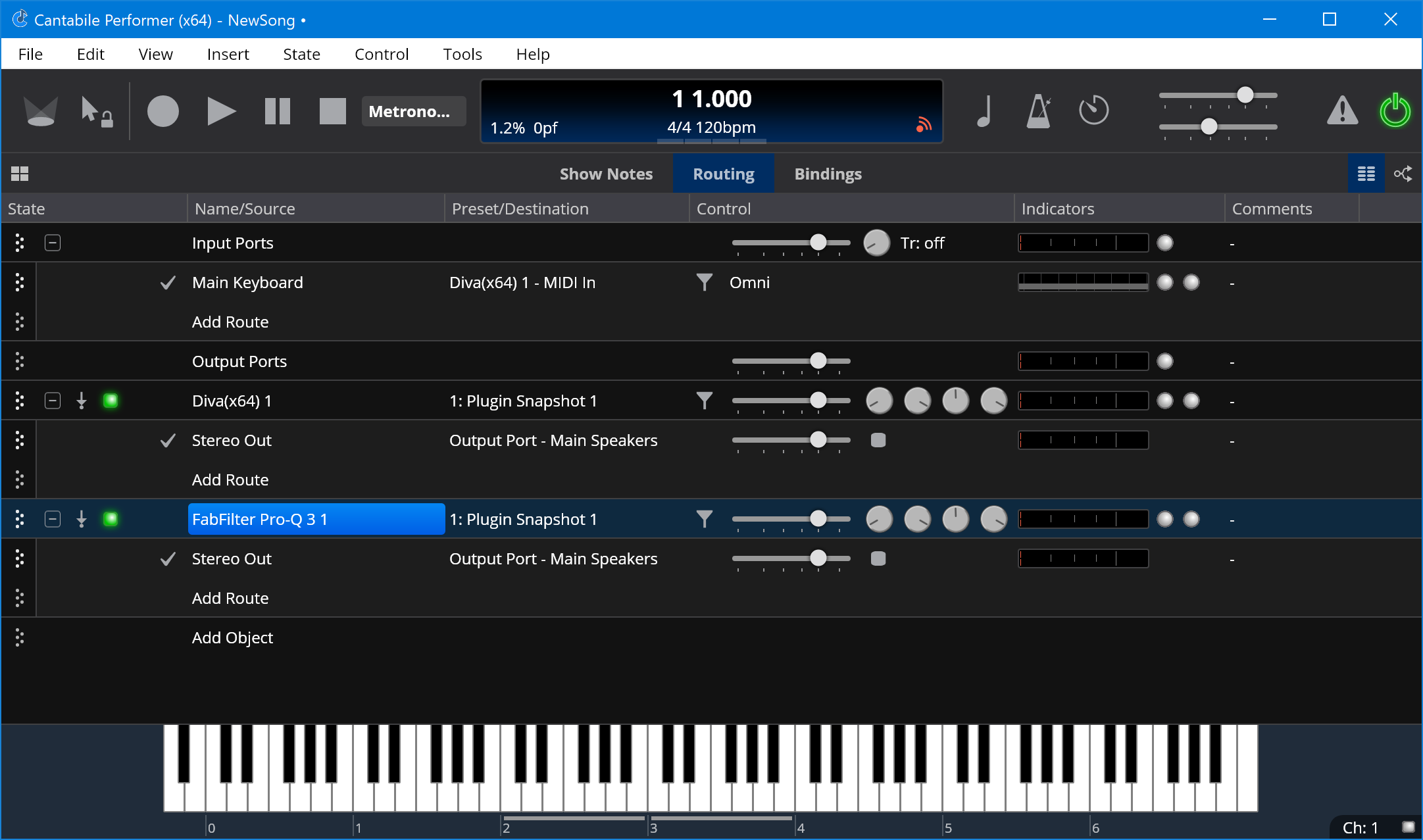The width and height of the screenshot is (1423, 840).
Task: Open the View menu
Action: tap(155, 54)
